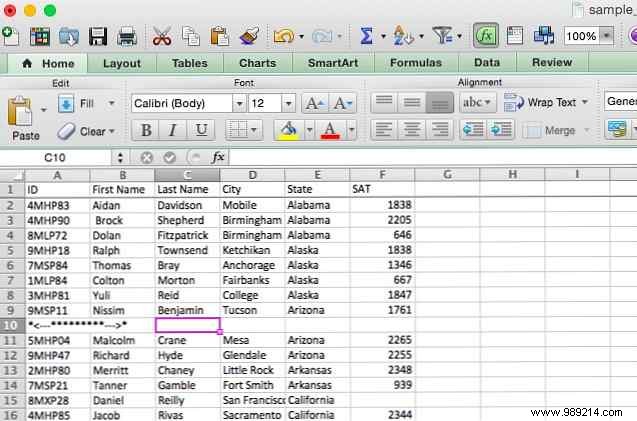The height and width of the screenshot is (421, 637).
Task: Save the workbook with the floppy disk icon
Action: pyautogui.click(x=98, y=37)
